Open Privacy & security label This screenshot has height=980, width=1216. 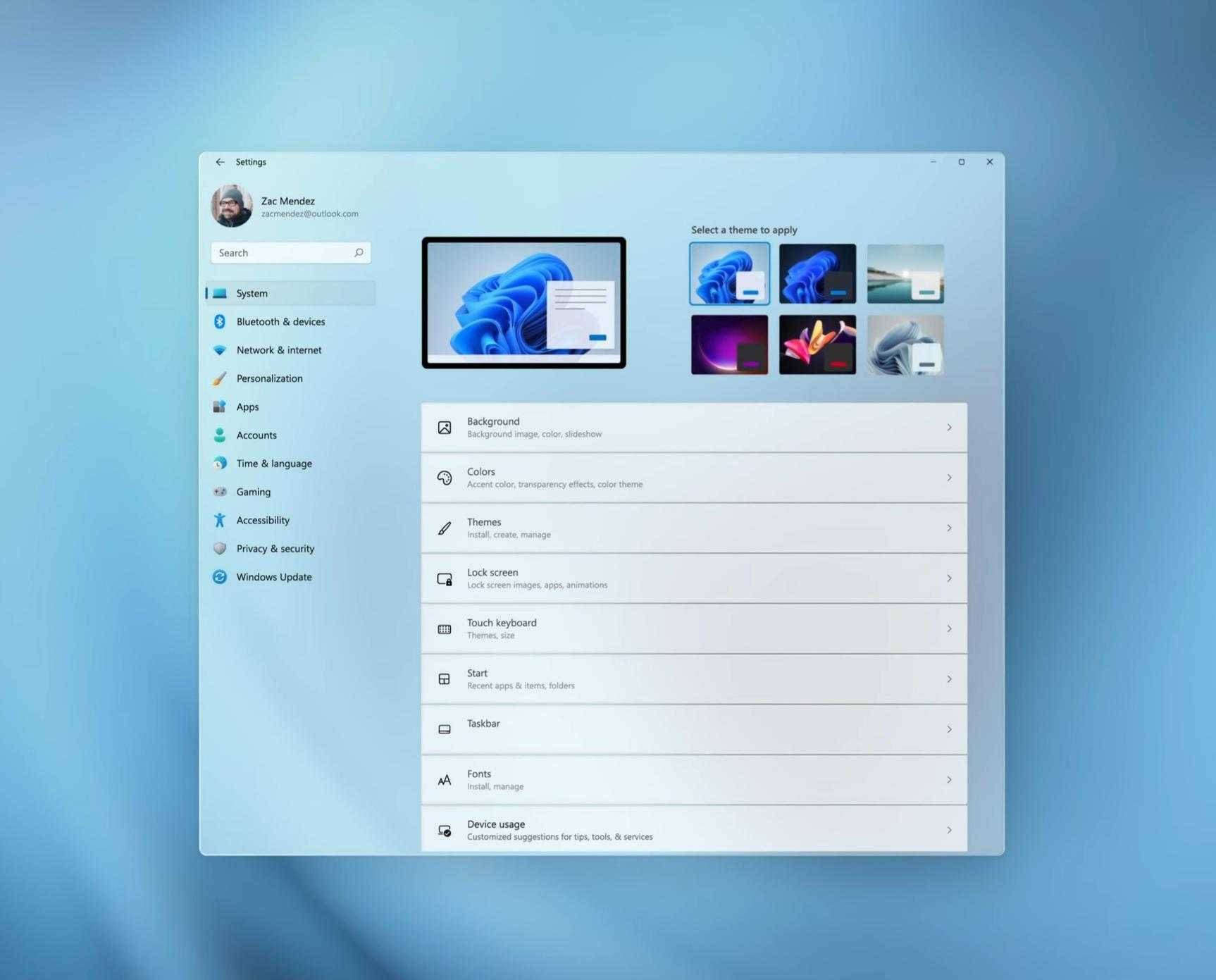275,549
